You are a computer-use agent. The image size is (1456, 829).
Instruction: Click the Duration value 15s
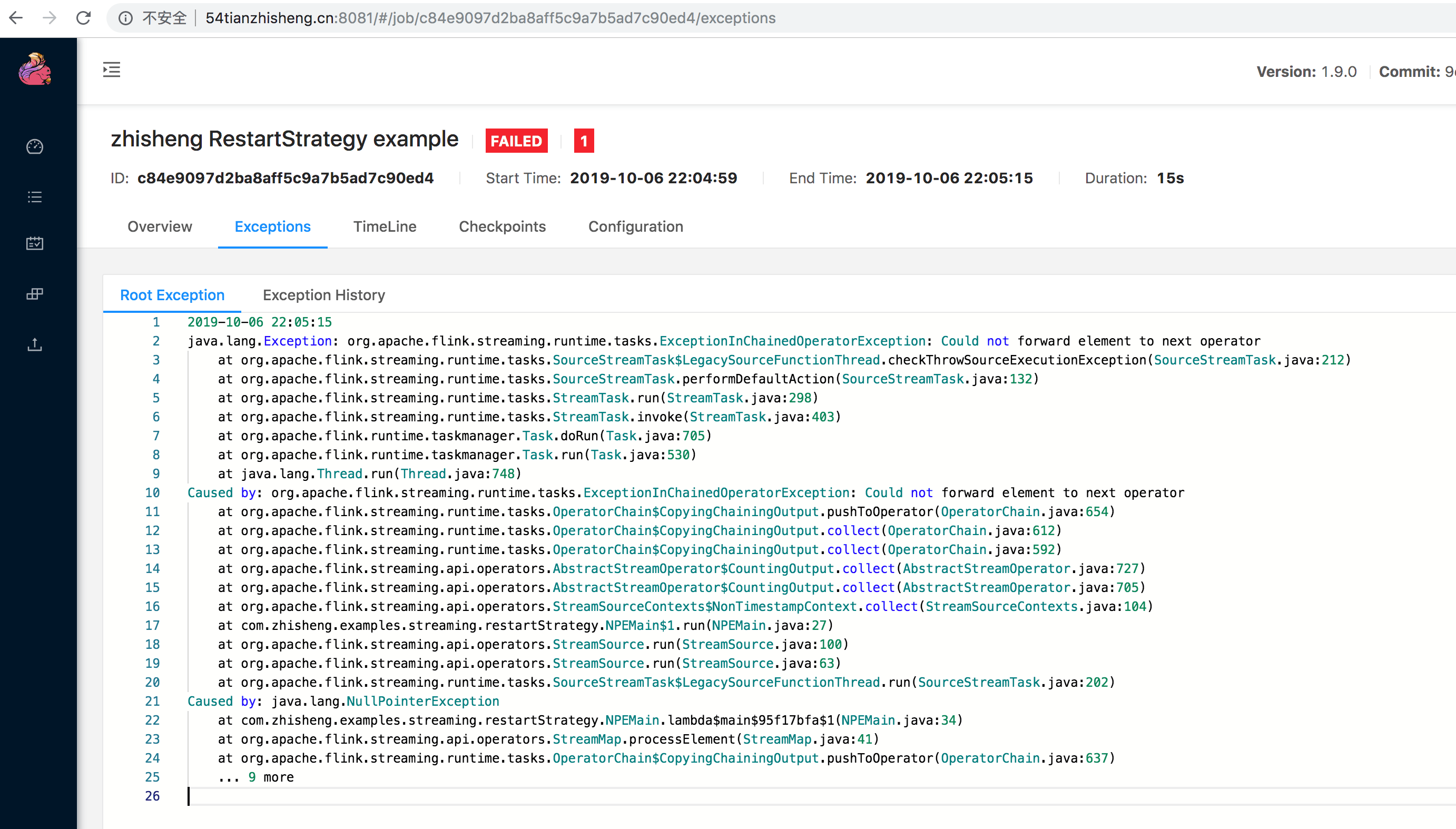[1170, 178]
